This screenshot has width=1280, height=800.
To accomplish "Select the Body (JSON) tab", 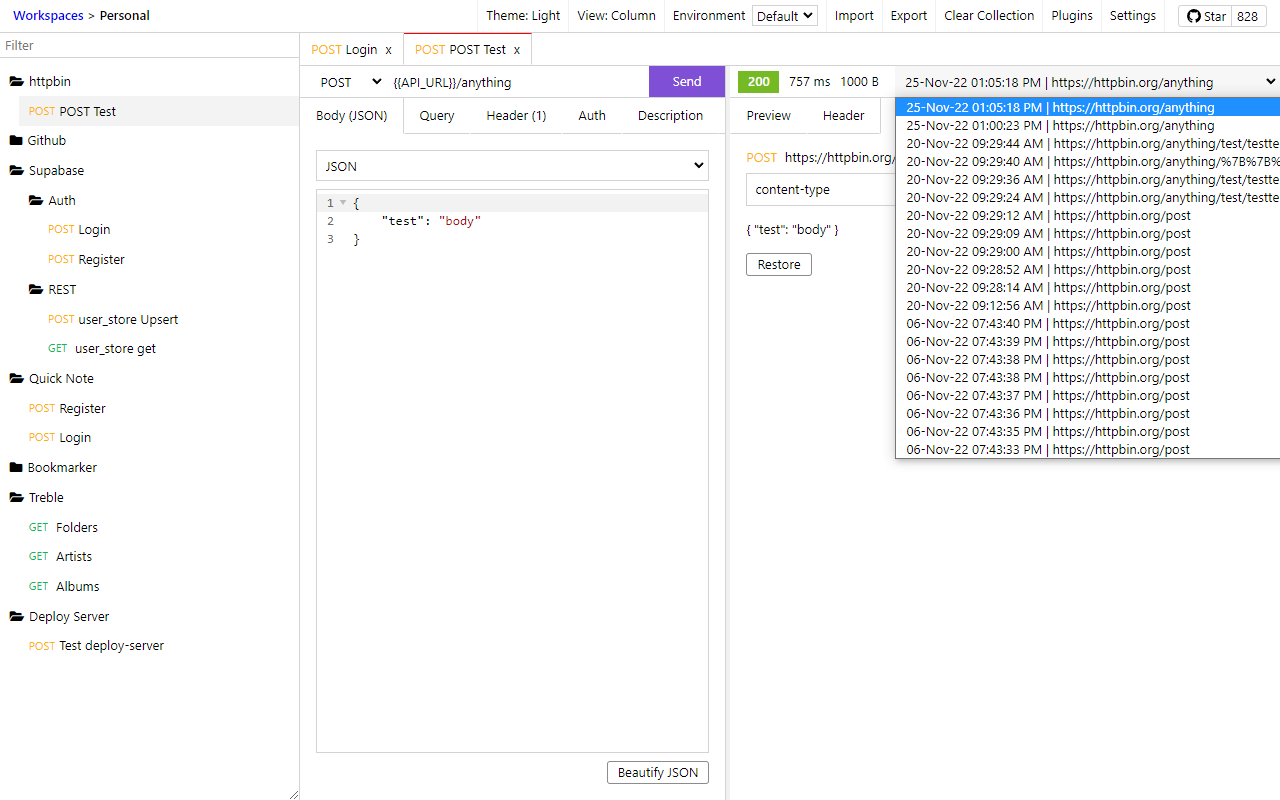I will [x=352, y=116].
